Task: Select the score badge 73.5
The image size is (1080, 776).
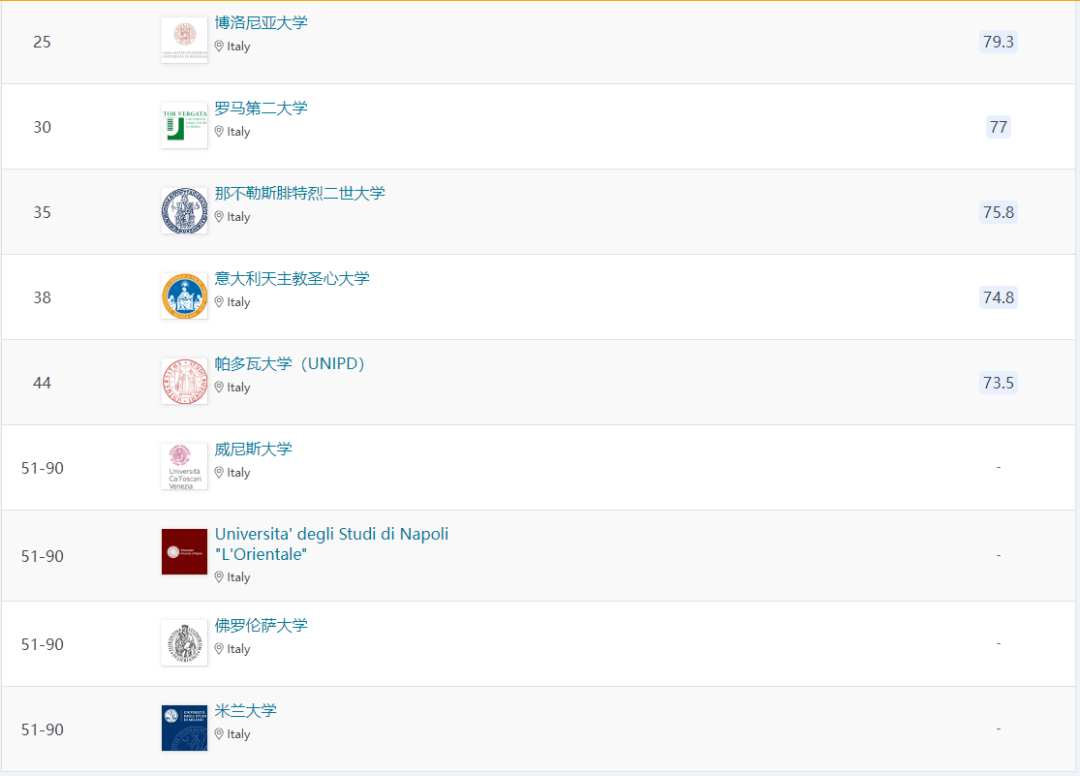Action: point(998,384)
